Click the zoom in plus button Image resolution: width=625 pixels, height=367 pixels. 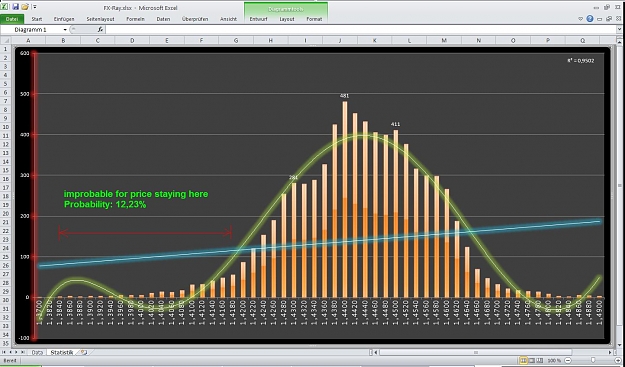coord(618,361)
